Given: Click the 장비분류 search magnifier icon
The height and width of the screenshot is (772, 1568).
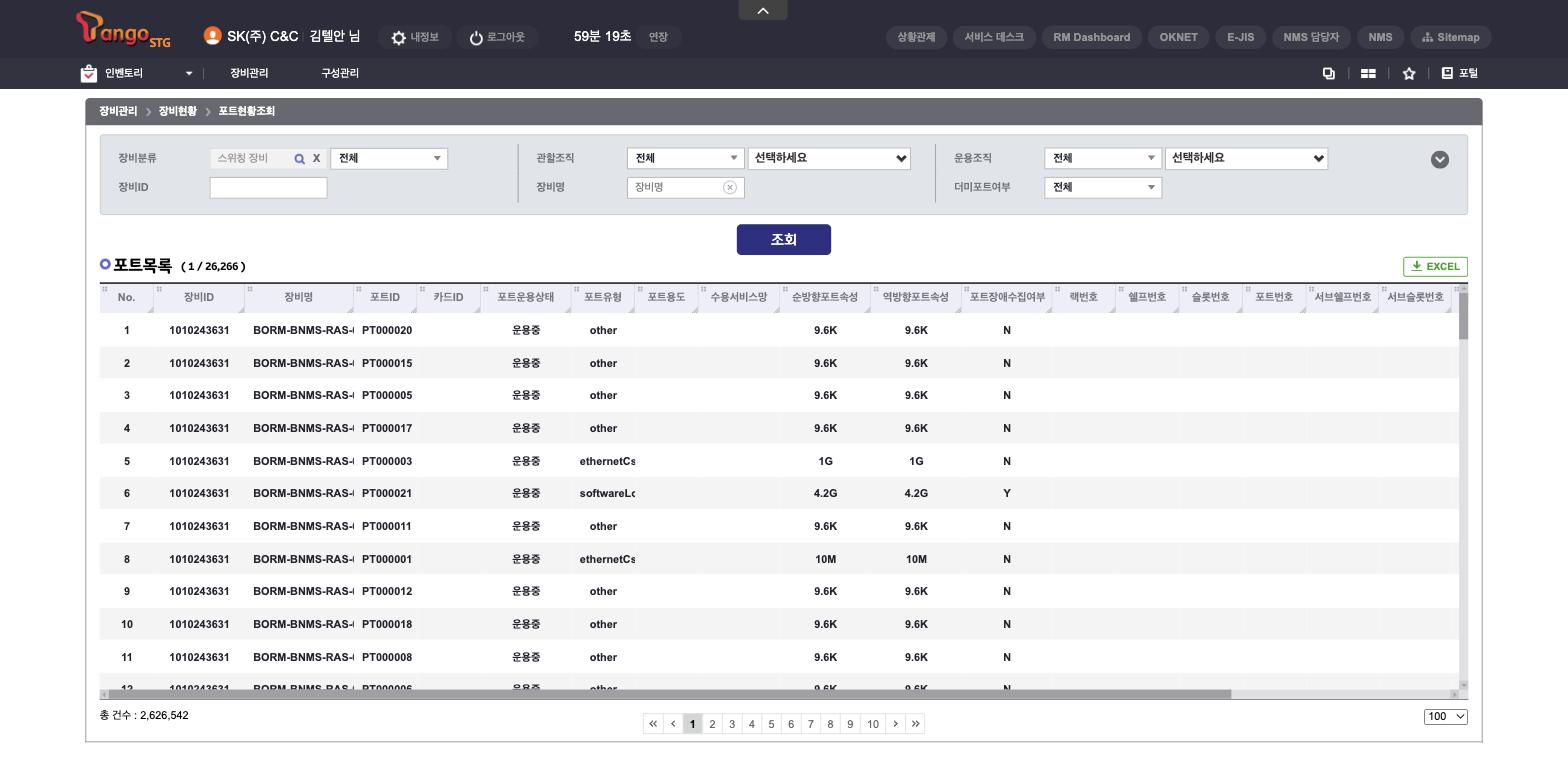Looking at the screenshot, I should (x=299, y=158).
